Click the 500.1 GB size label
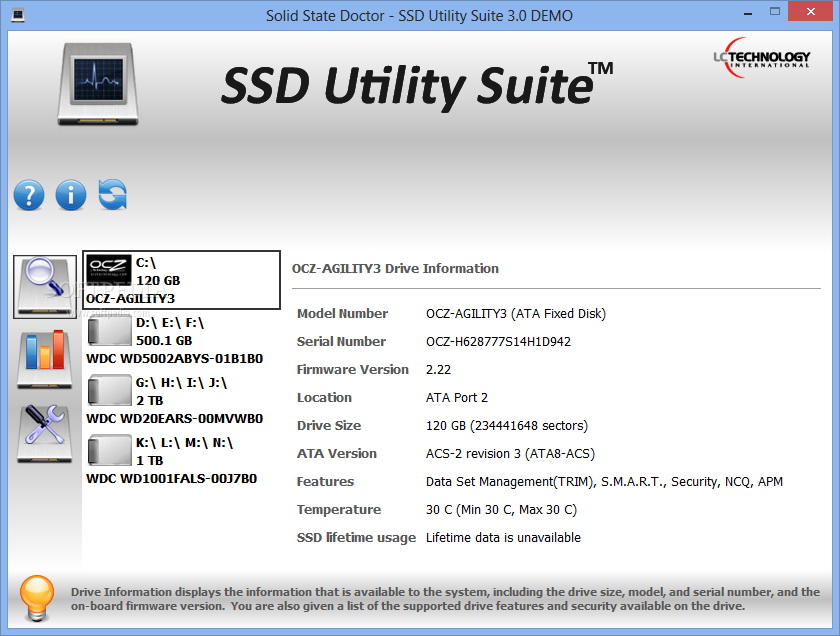The width and height of the screenshot is (840, 636). pos(164,341)
